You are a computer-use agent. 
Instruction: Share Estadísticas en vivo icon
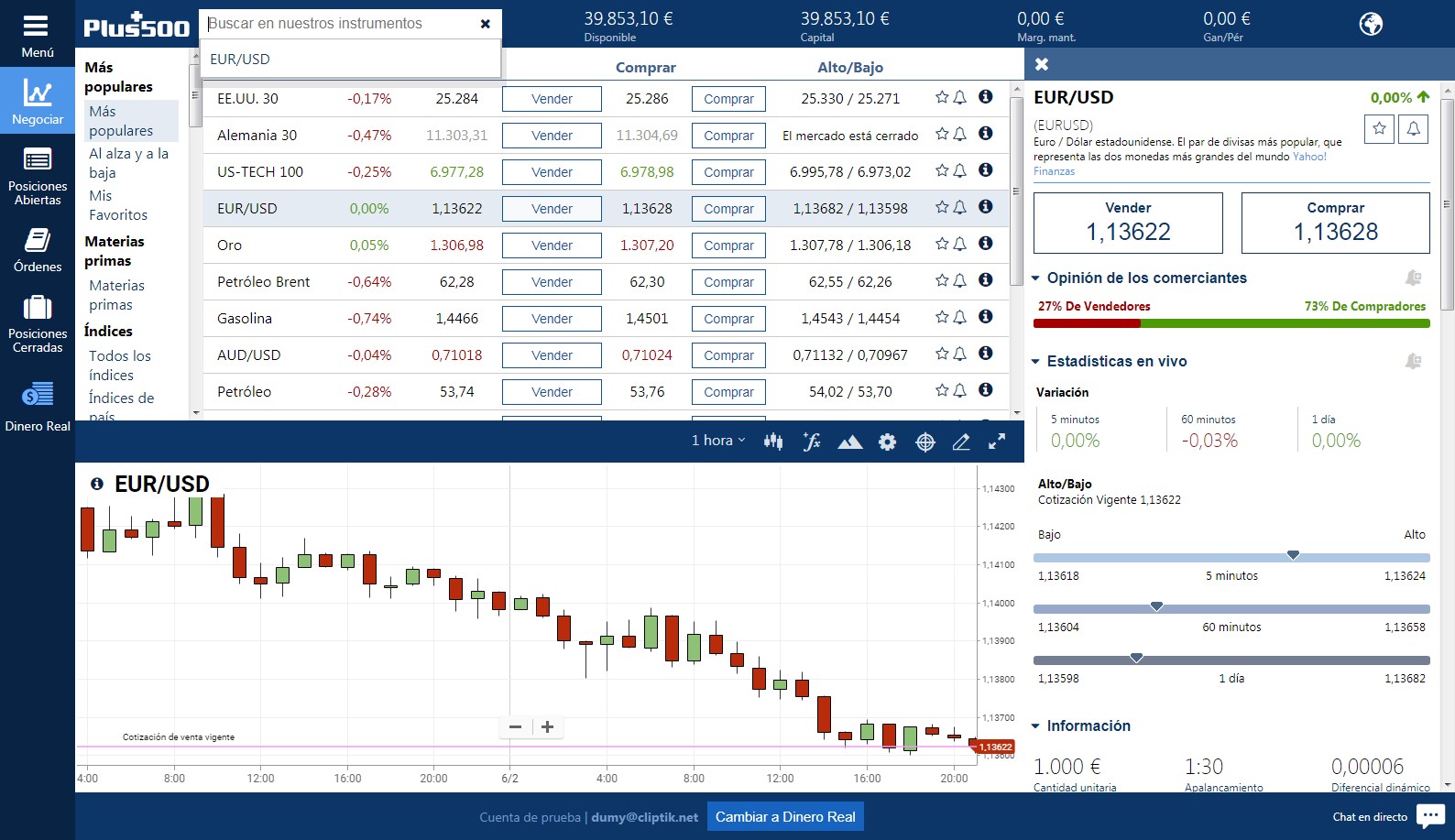tap(1414, 361)
